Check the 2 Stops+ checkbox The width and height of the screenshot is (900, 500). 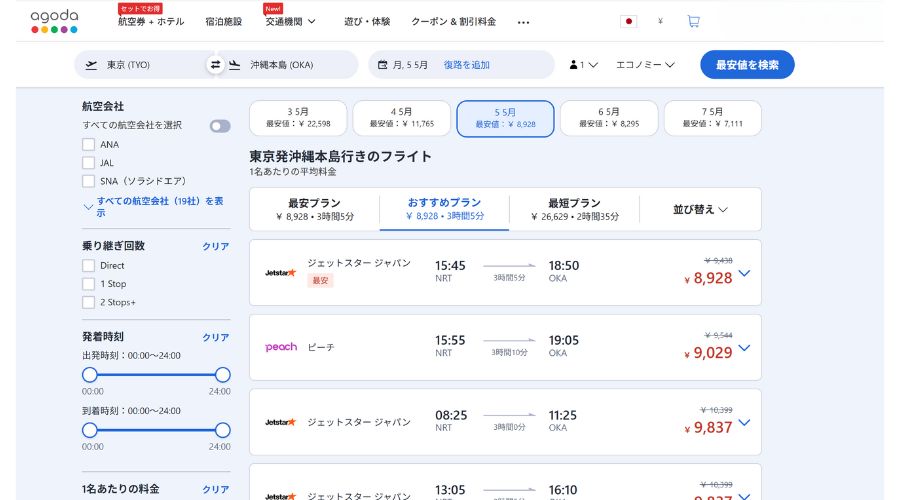[88, 303]
